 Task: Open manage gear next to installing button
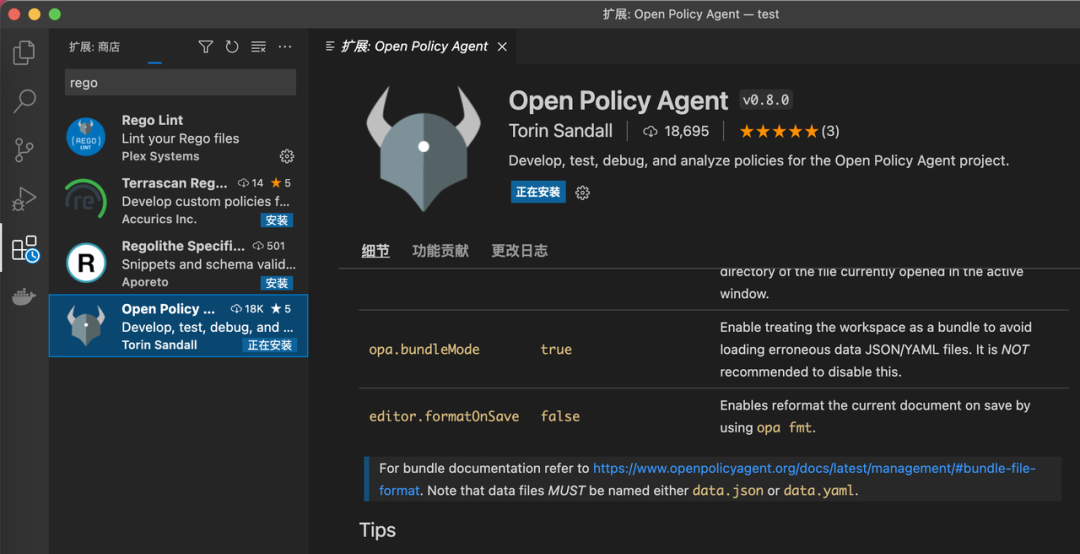(583, 192)
